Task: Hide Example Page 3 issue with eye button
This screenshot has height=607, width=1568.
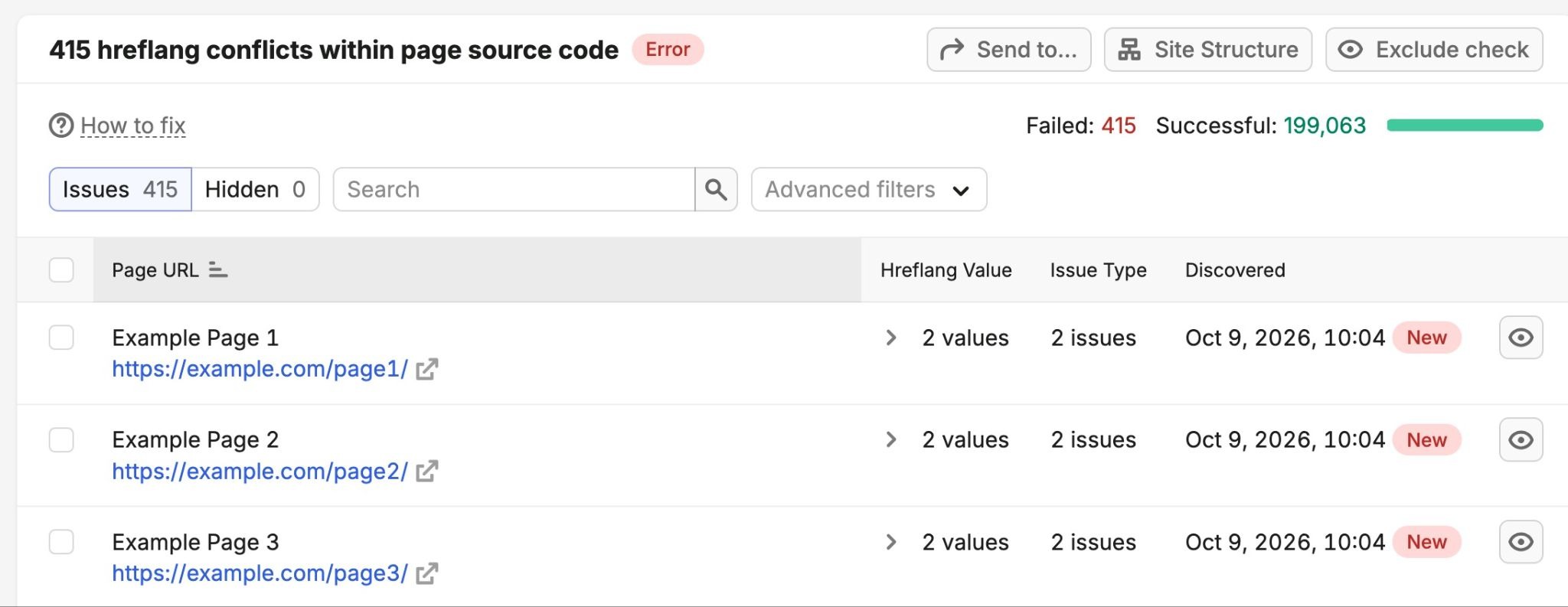Action: (x=1521, y=542)
